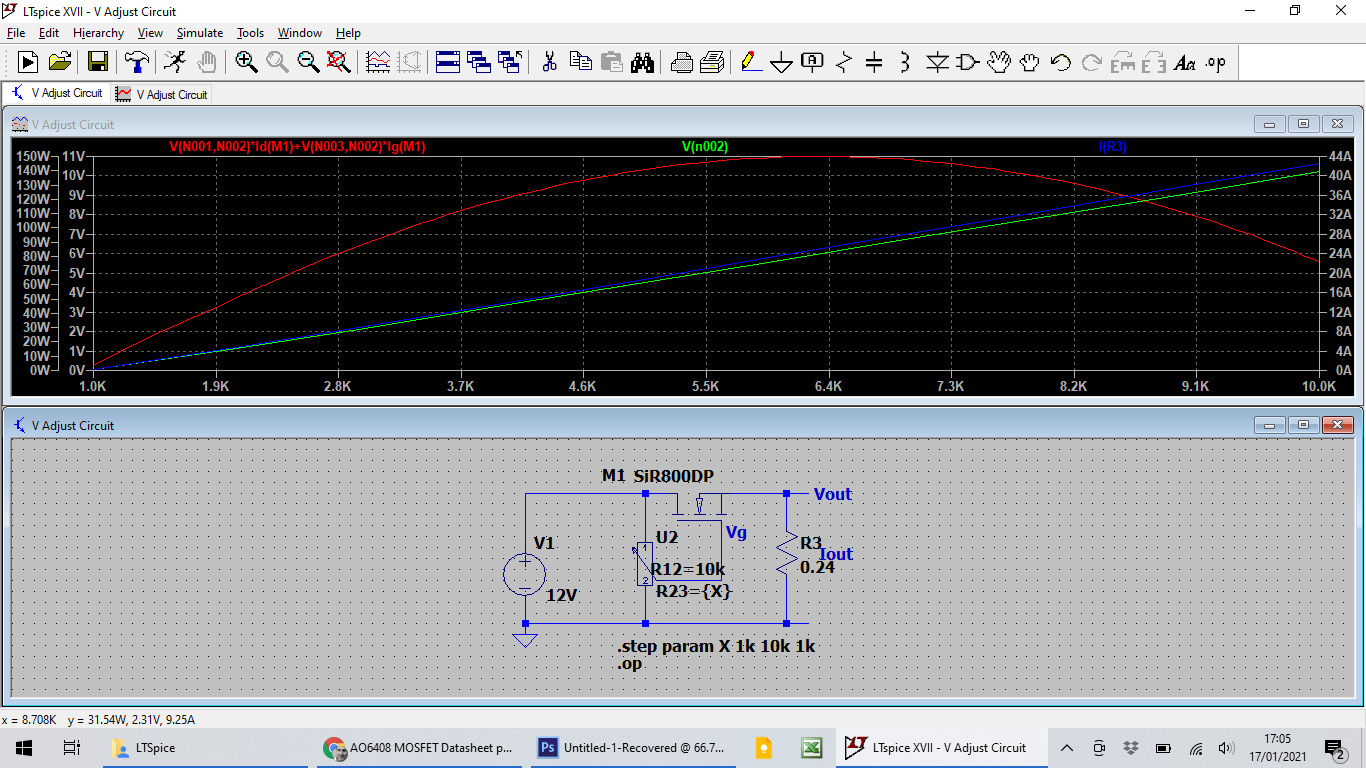Viewport: 1366px width, 768px height.
Task: Select the Text Aa tool
Action: (x=1185, y=62)
